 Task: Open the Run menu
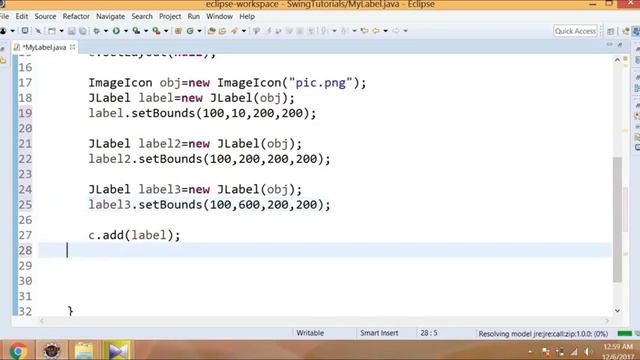pos(193,16)
